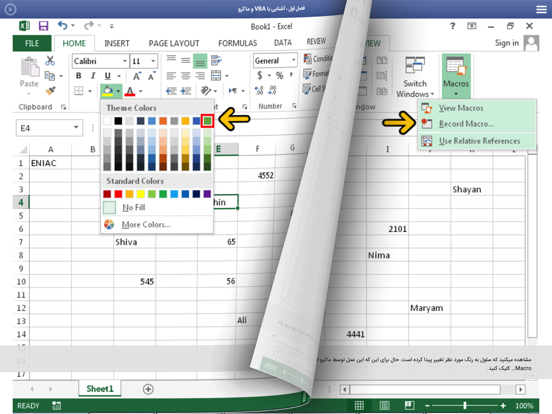
Task: Click the Wrap Text icon
Action: point(216,61)
